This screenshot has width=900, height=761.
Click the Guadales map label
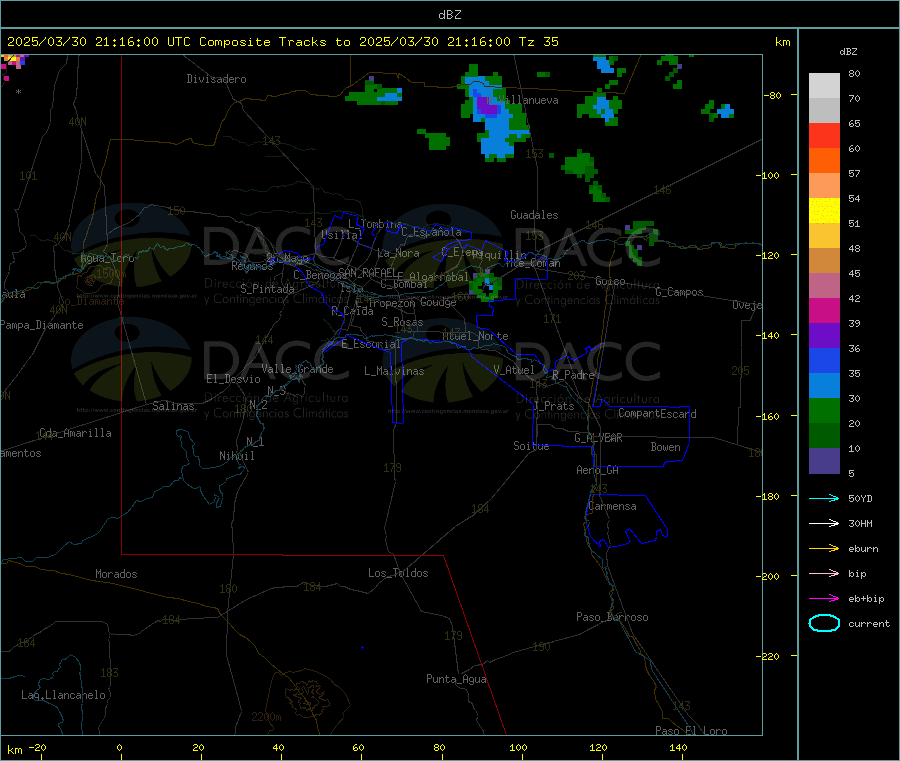[x=534, y=215]
